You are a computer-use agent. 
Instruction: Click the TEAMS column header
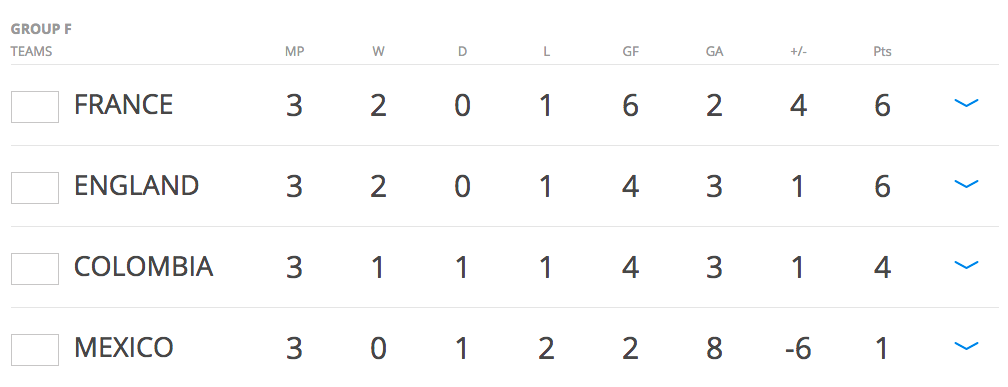[32, 51]
